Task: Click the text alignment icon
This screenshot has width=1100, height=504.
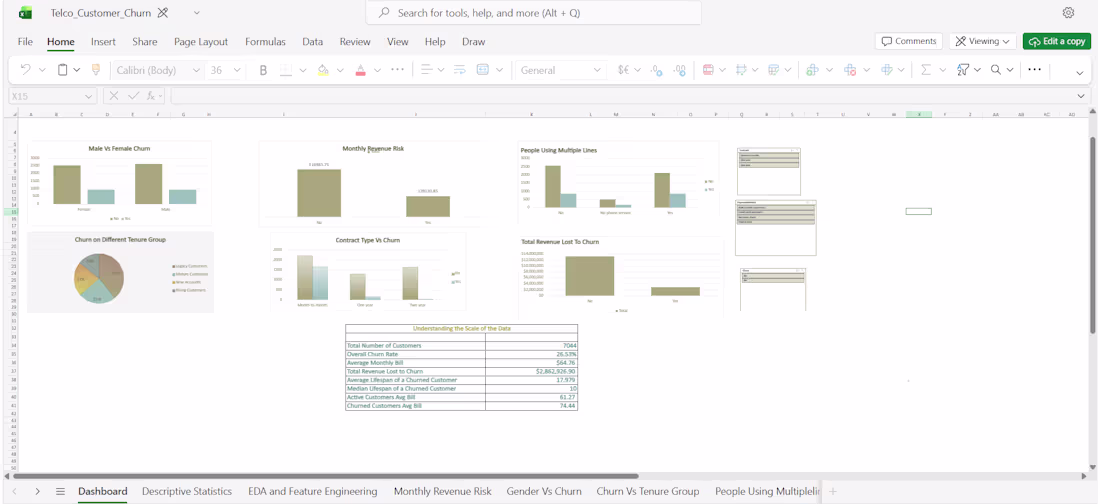Action: click(426, 70)
